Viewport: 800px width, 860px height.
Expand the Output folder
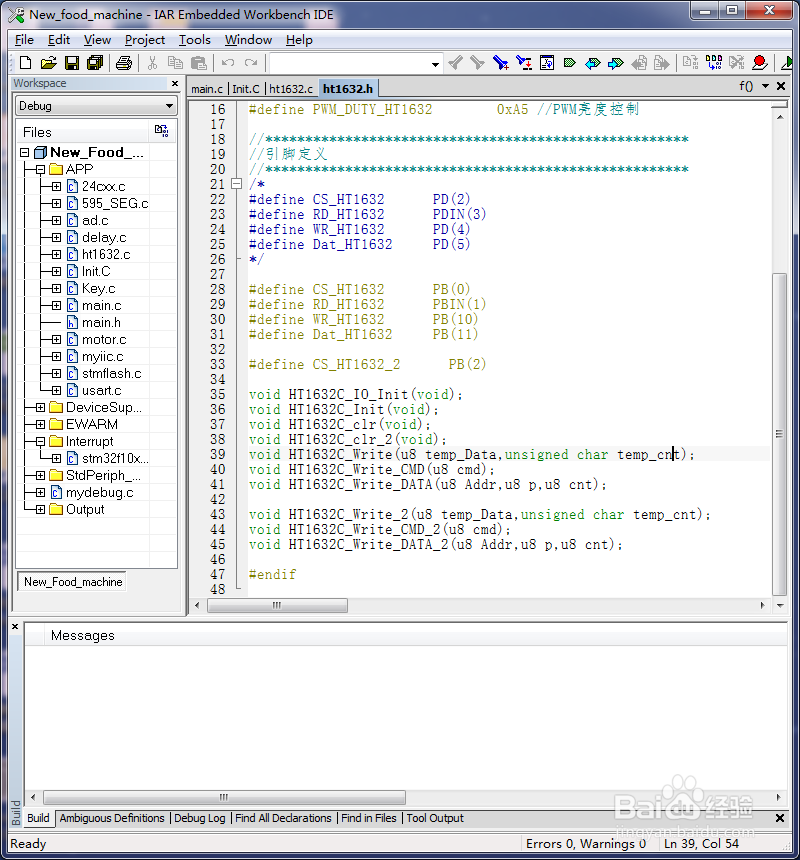(x=41, y=510)
